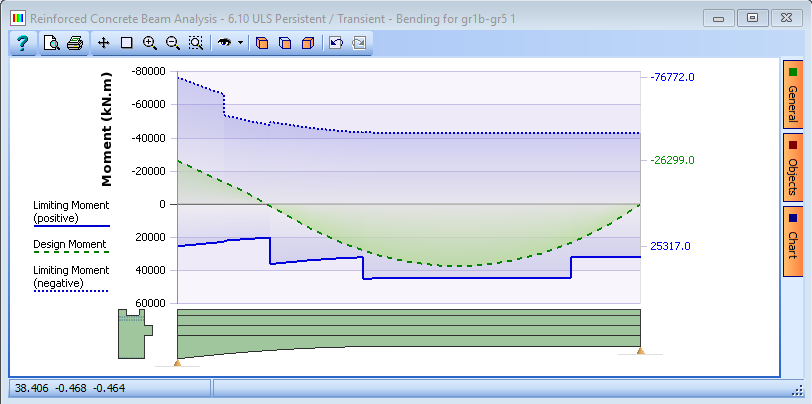This screenshot has width=812, height=404.
Task: Select the pan (move arrows) tool
Action: pyautogui.click(x=104, y=43)
